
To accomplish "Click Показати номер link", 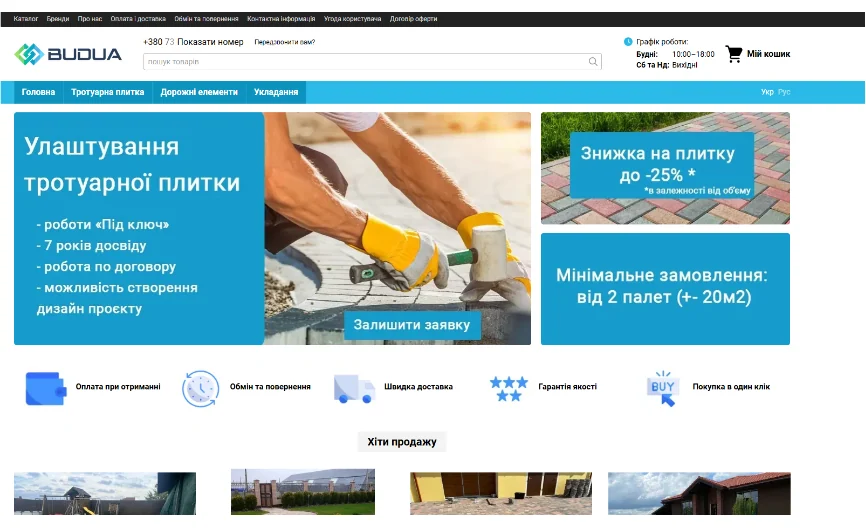I will click(x=210, y=42).
